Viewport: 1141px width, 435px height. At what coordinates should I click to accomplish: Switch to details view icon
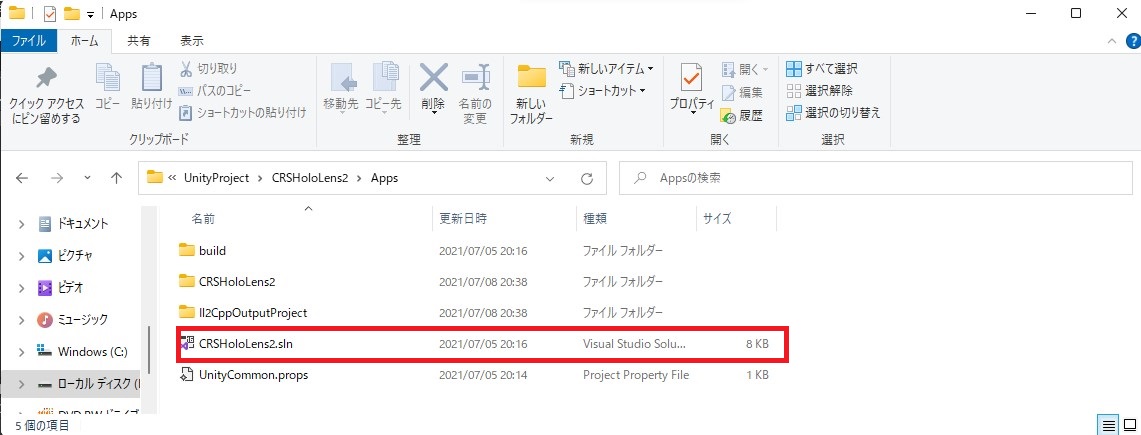(1108, 425)
